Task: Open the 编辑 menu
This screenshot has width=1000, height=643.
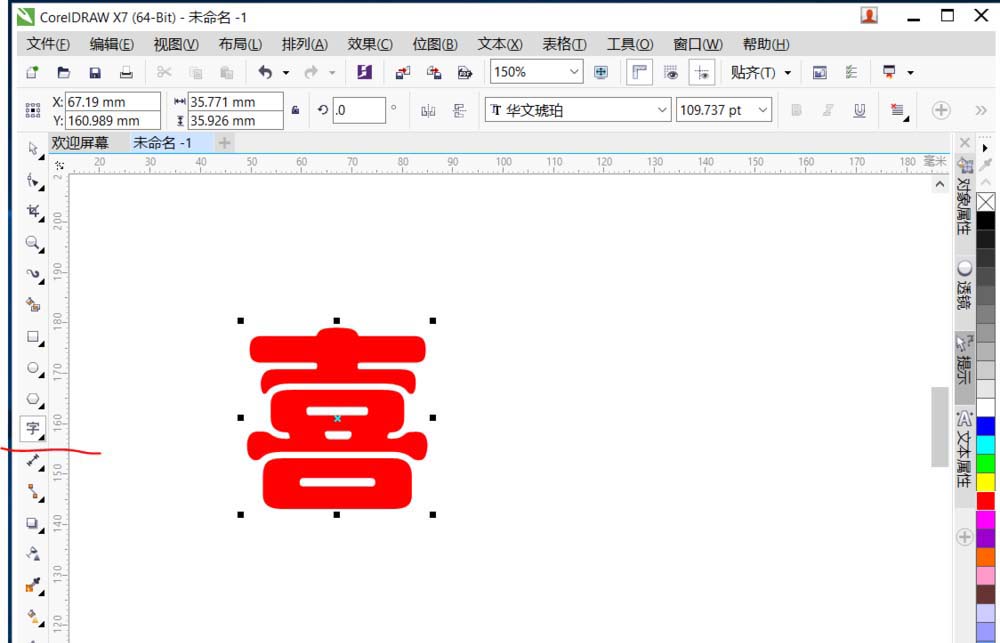Action: coord(112,44)
